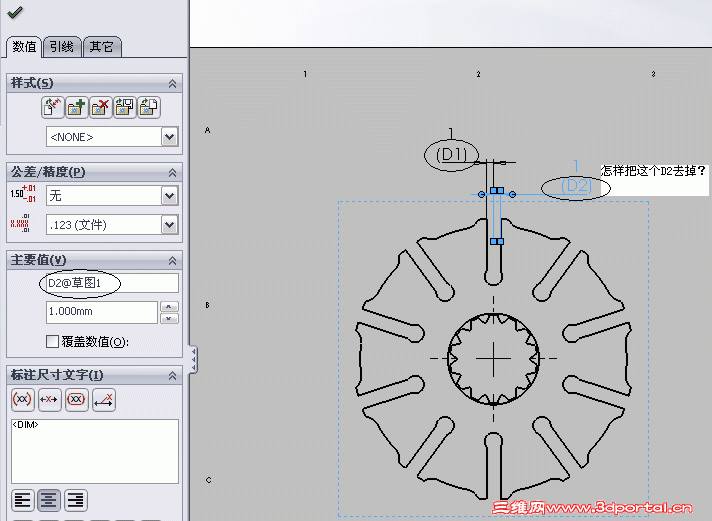
Task: Click the unit precision icon
Action: pyautogui.click(x=20, y=223)
